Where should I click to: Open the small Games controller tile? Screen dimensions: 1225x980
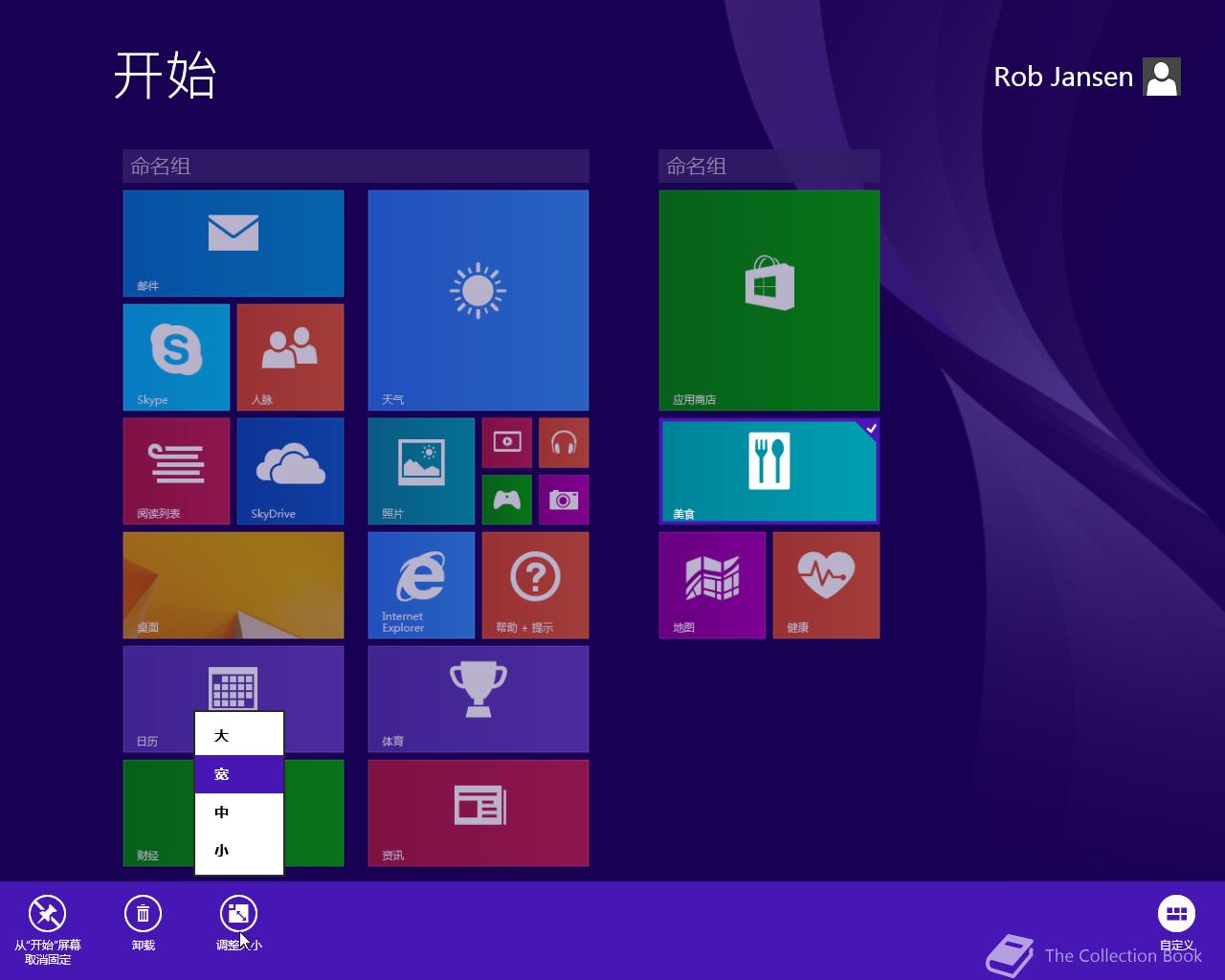click(507, 500)
